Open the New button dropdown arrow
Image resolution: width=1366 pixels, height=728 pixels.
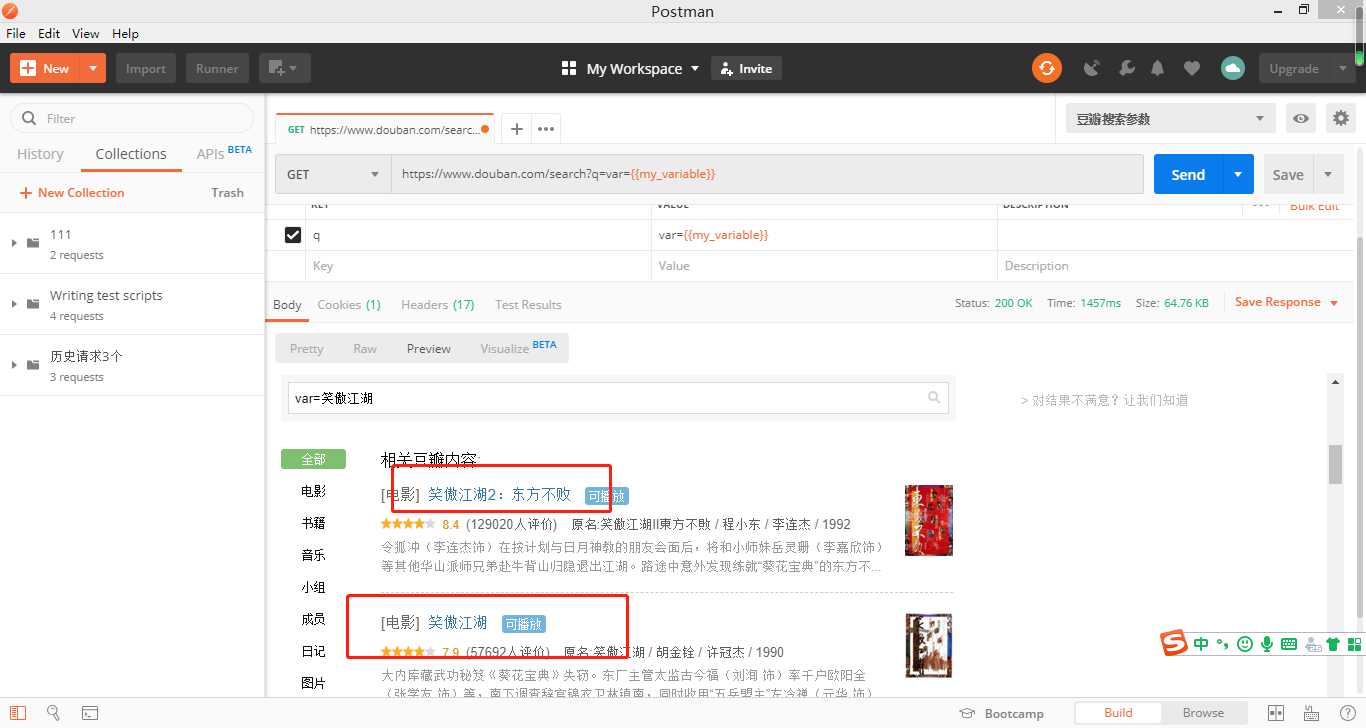(x=92, y=68)
